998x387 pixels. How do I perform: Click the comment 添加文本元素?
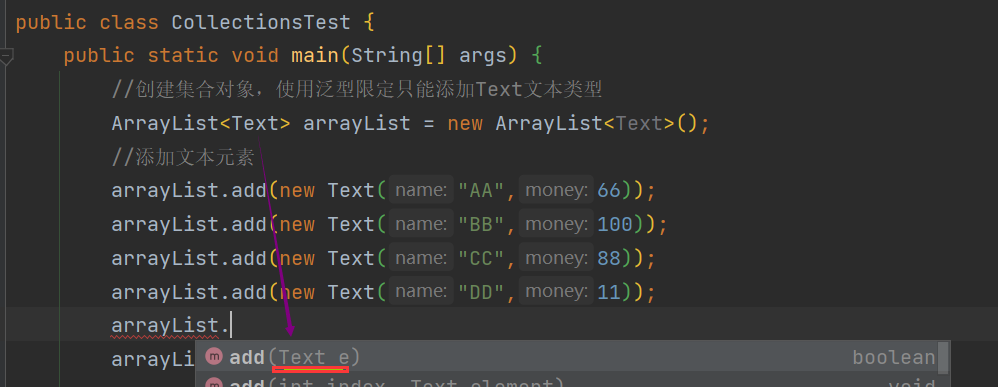(x=183, y=157)
